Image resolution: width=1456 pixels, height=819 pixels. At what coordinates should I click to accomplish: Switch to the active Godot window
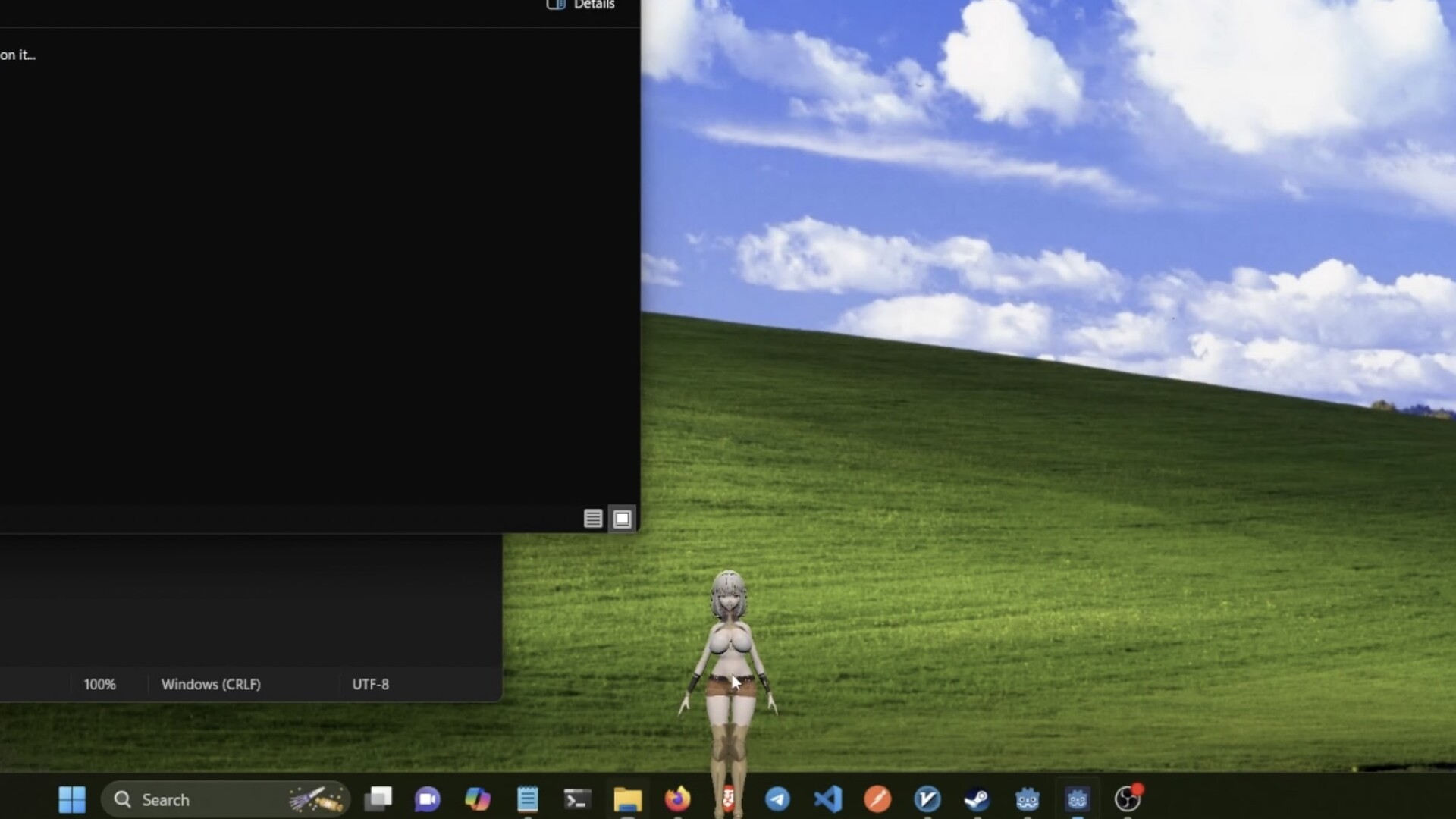pyautogui.click(x=1077, y=799)
